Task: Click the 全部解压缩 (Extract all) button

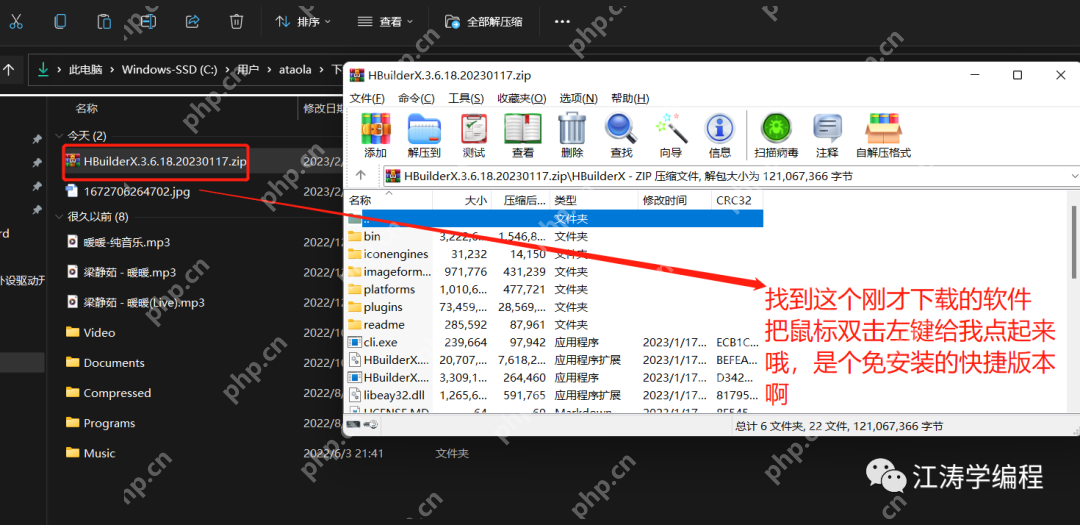Action: click(x=485, y=21)
